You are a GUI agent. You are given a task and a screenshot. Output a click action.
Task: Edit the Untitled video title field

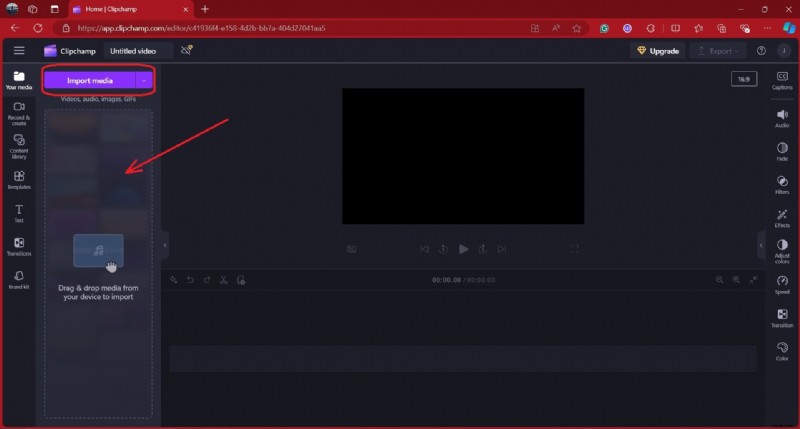coord(138,51)
